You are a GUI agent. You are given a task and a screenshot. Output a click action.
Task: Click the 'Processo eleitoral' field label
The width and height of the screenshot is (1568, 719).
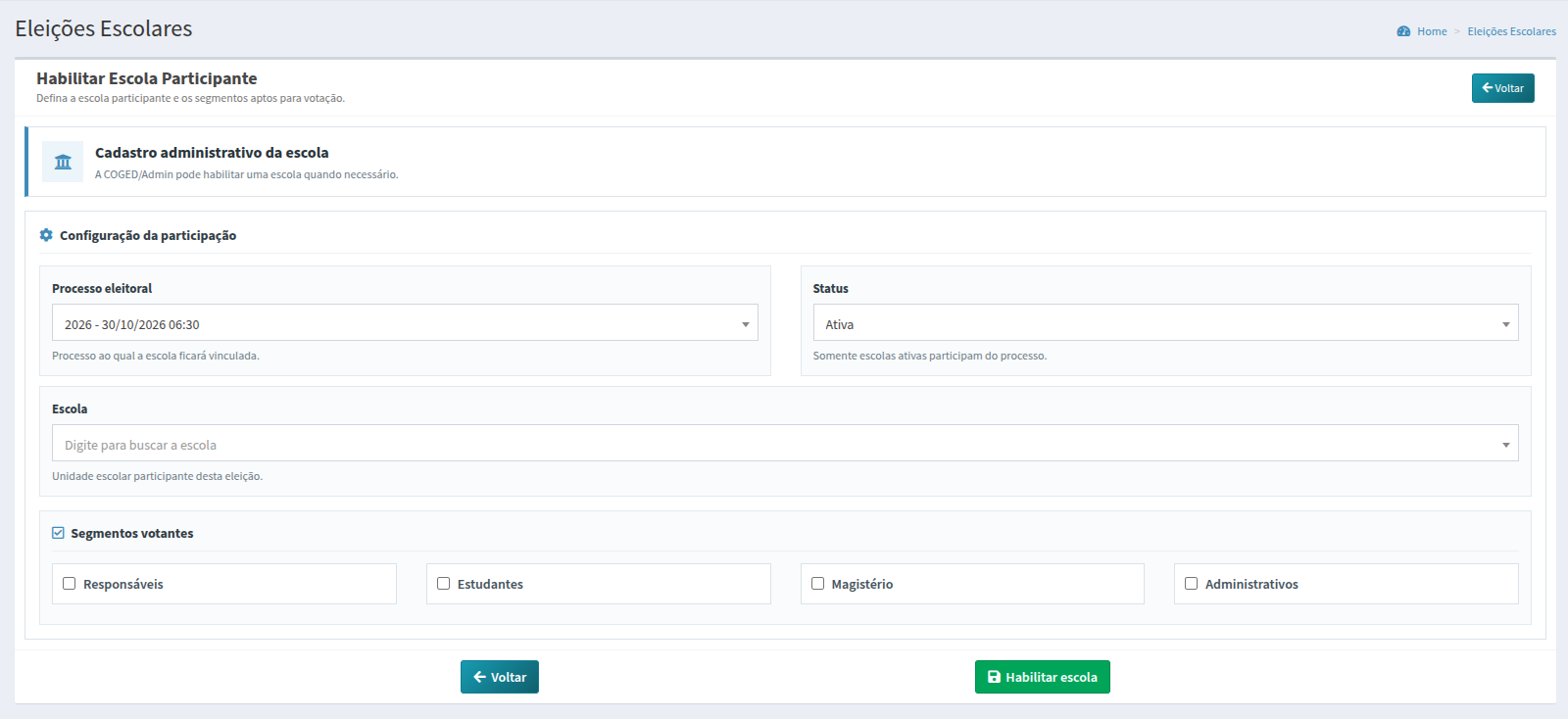pos(102,288)
